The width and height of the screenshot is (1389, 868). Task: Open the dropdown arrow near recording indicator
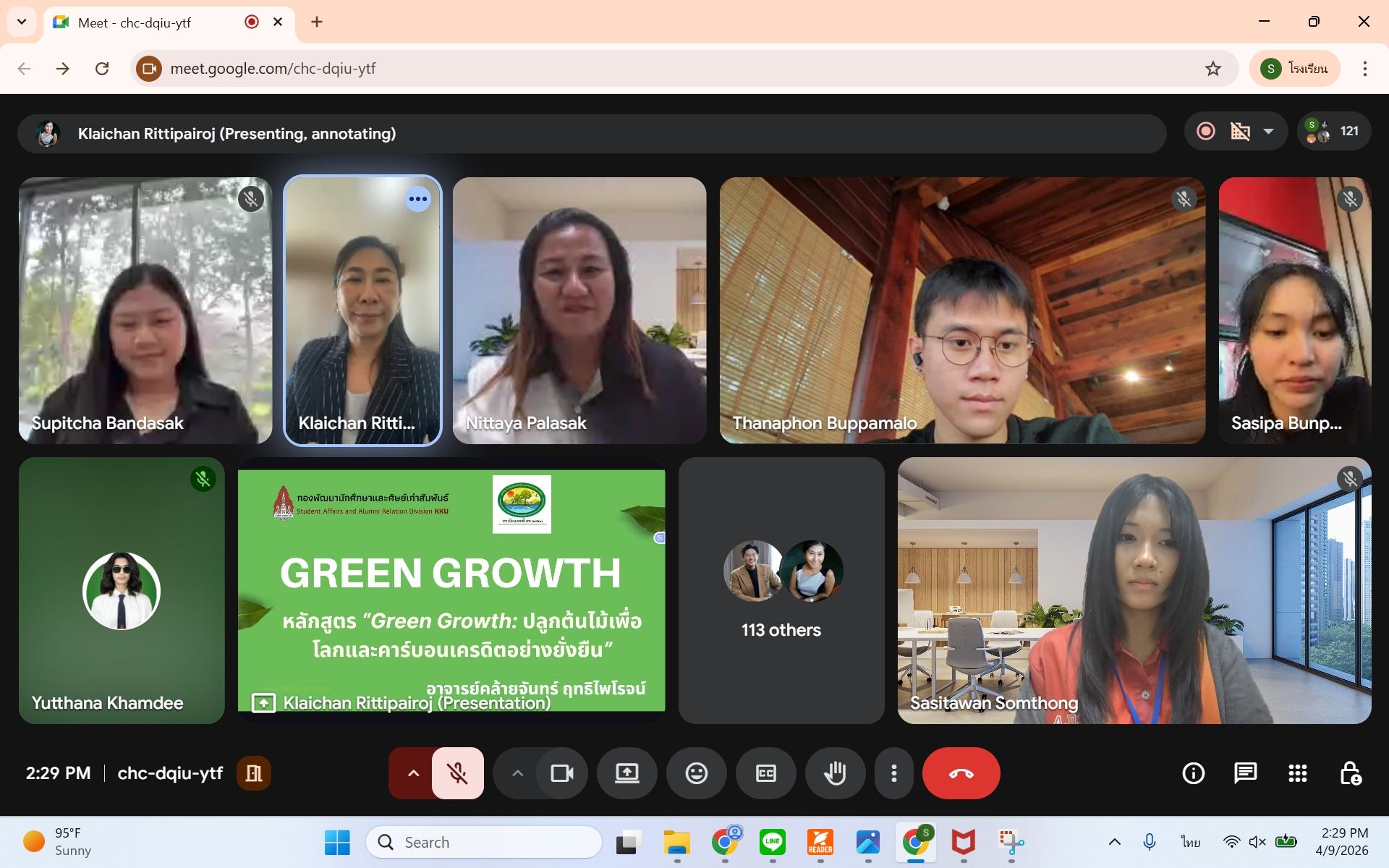pos(1268,131)
